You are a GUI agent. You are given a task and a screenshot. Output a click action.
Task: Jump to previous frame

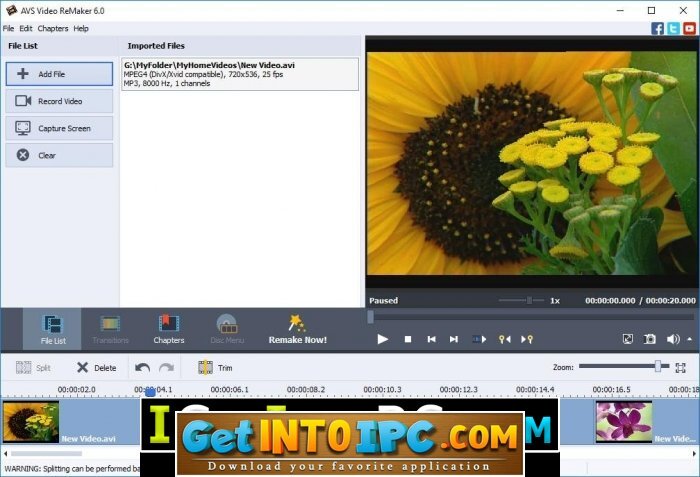431,339
